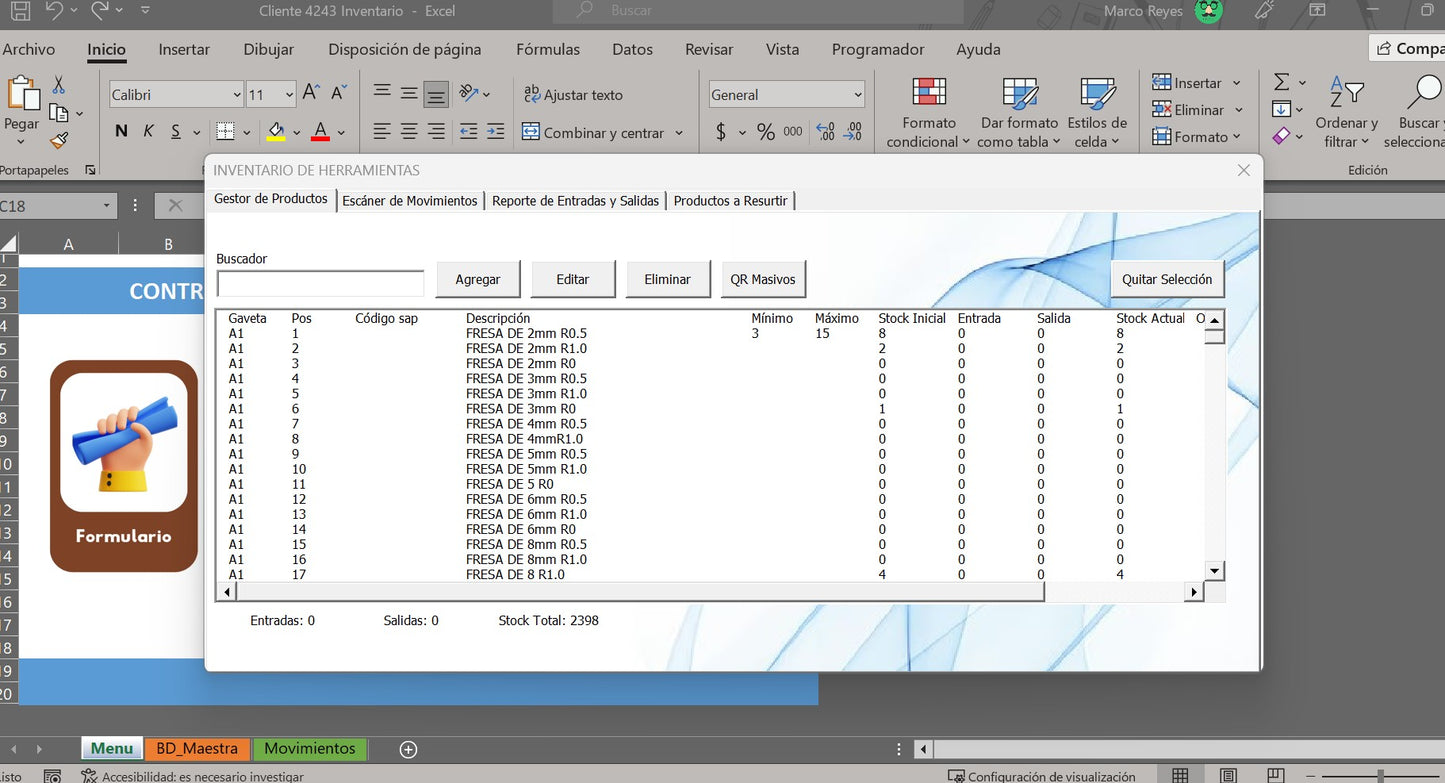1445x783 pixels.
Task: Select row FRESA DE 2mm R0.5
Action: coord(710,334)
